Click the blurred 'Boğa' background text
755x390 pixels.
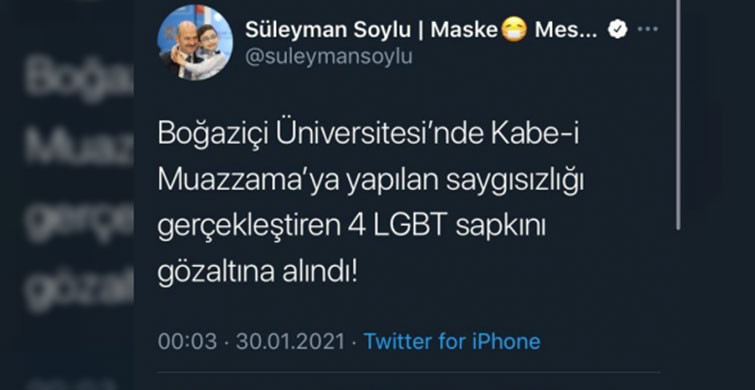click(79, 79)
